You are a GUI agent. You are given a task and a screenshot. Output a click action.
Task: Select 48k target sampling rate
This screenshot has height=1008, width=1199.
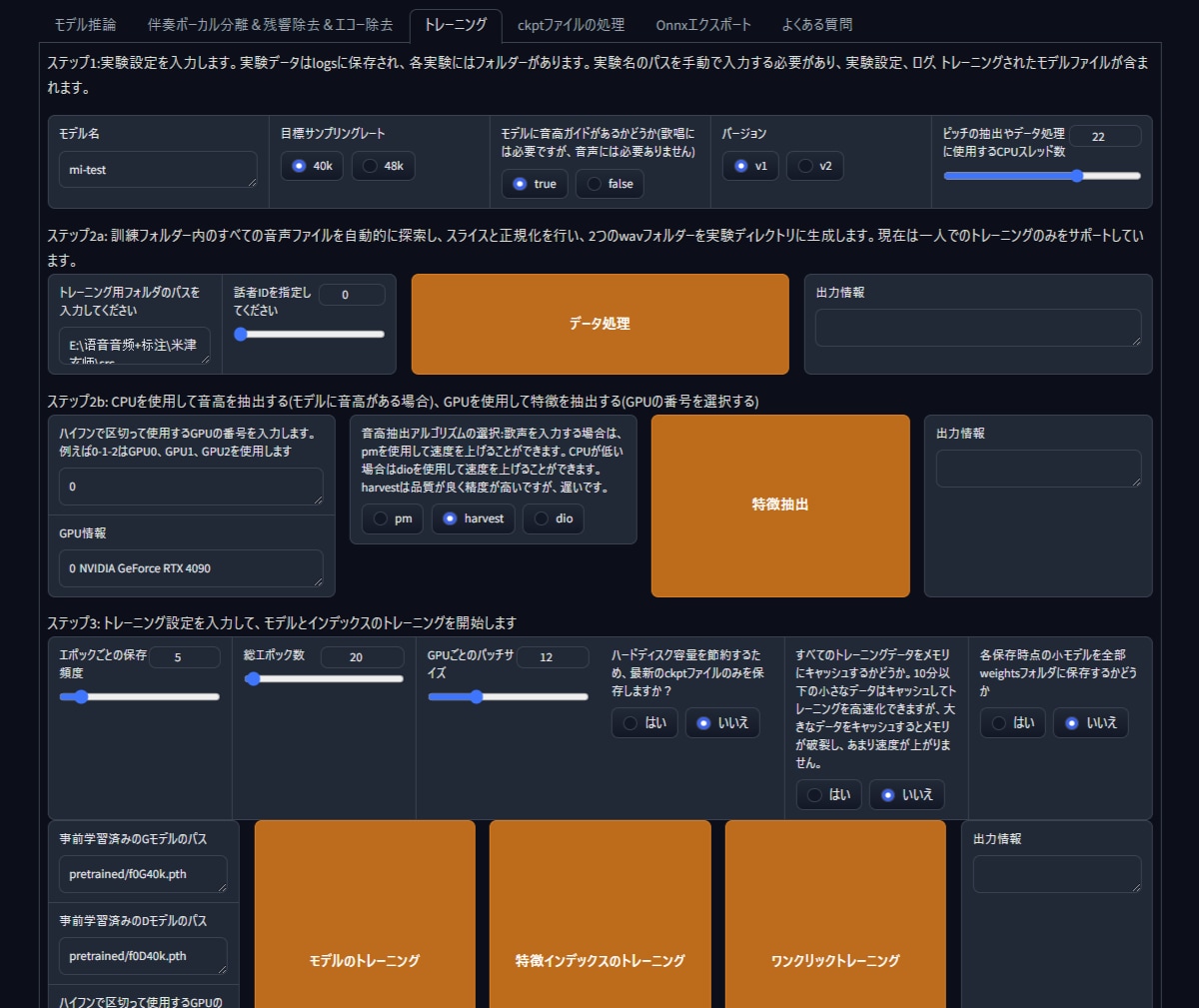click(x=383, y=166)
